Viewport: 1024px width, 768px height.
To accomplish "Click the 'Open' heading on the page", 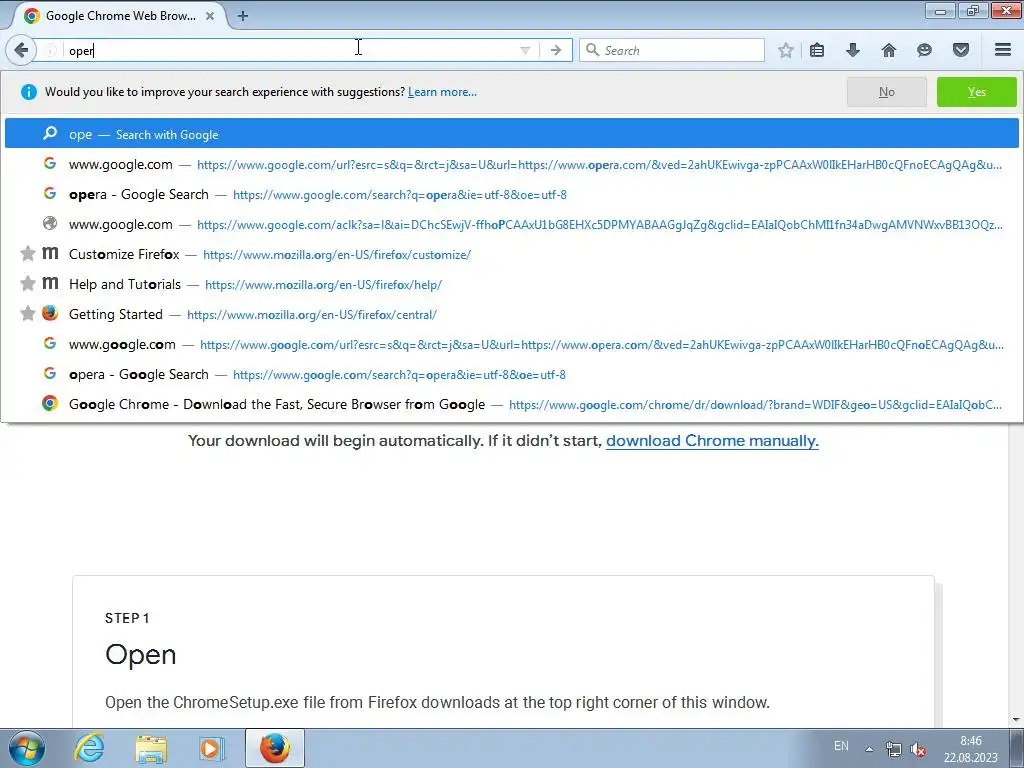I will [x=140, y=654].
